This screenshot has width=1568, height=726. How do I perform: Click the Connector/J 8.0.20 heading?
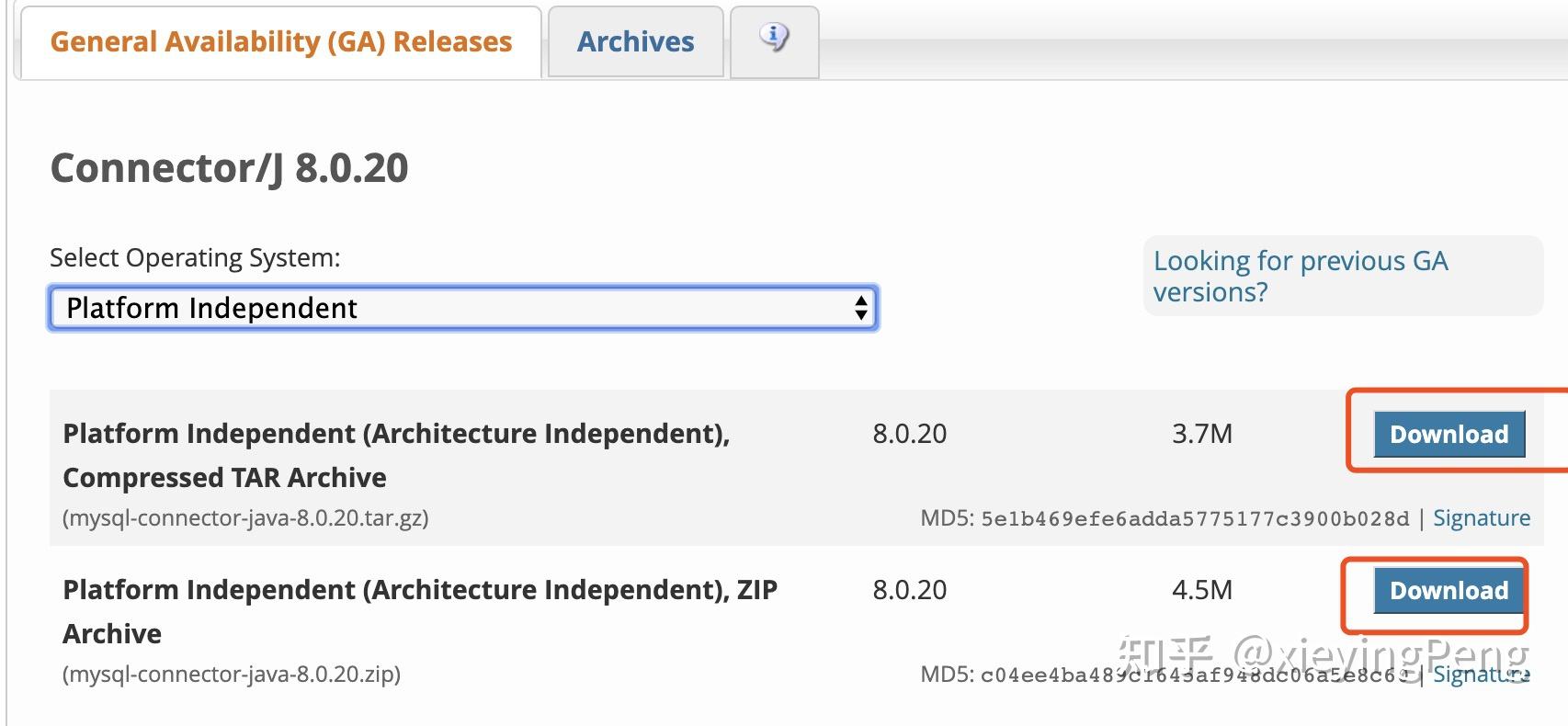tap(229, 168)
